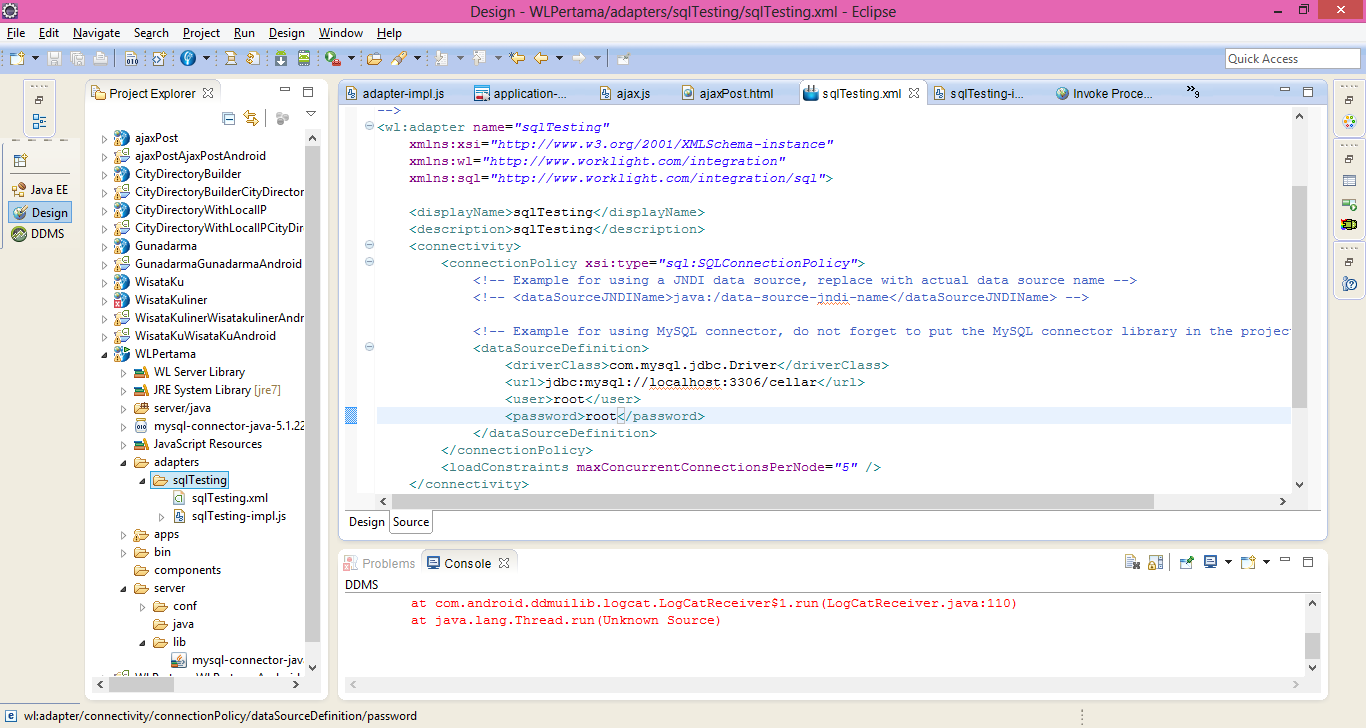The height and width of the screenshot is (728, 1366).
Task: Click the Print toolbar icon
Action: pyautogui.click(x=100, y=58)
